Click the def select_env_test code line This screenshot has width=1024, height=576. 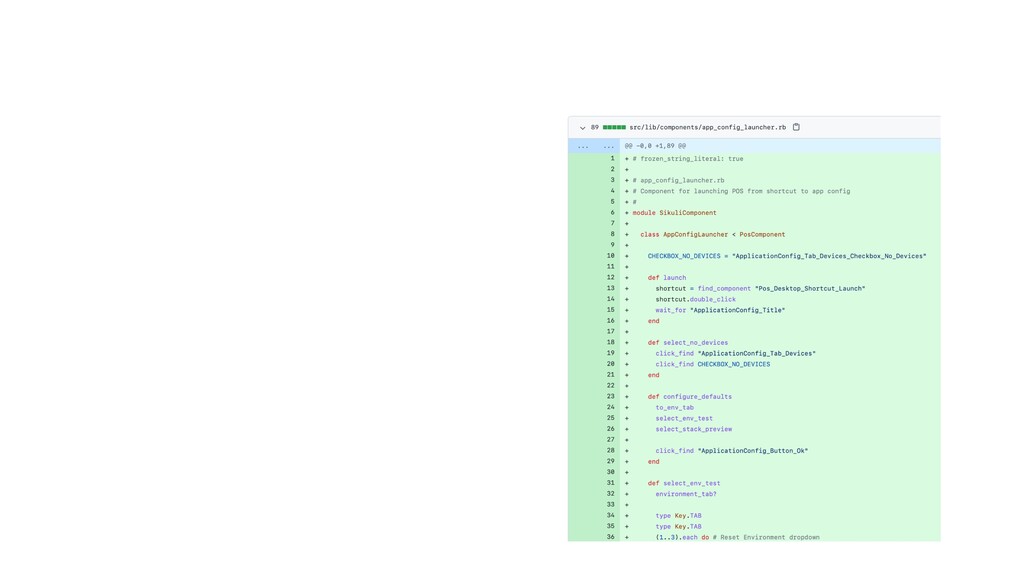(x=684, y=483)
